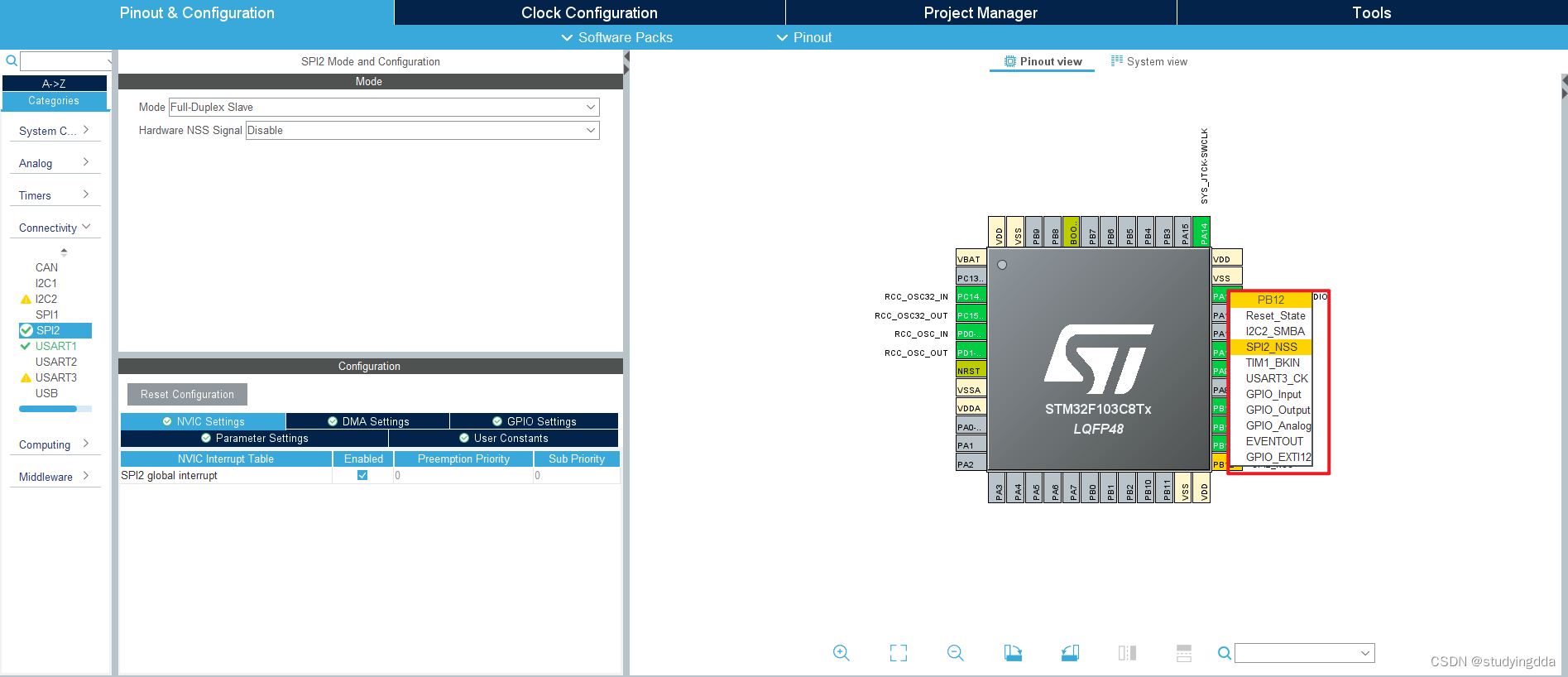Choose SPI2_NSS in PB12 menu
Image resolution: width=1568 pixels, height=677 pixels.
point(1271,347)
